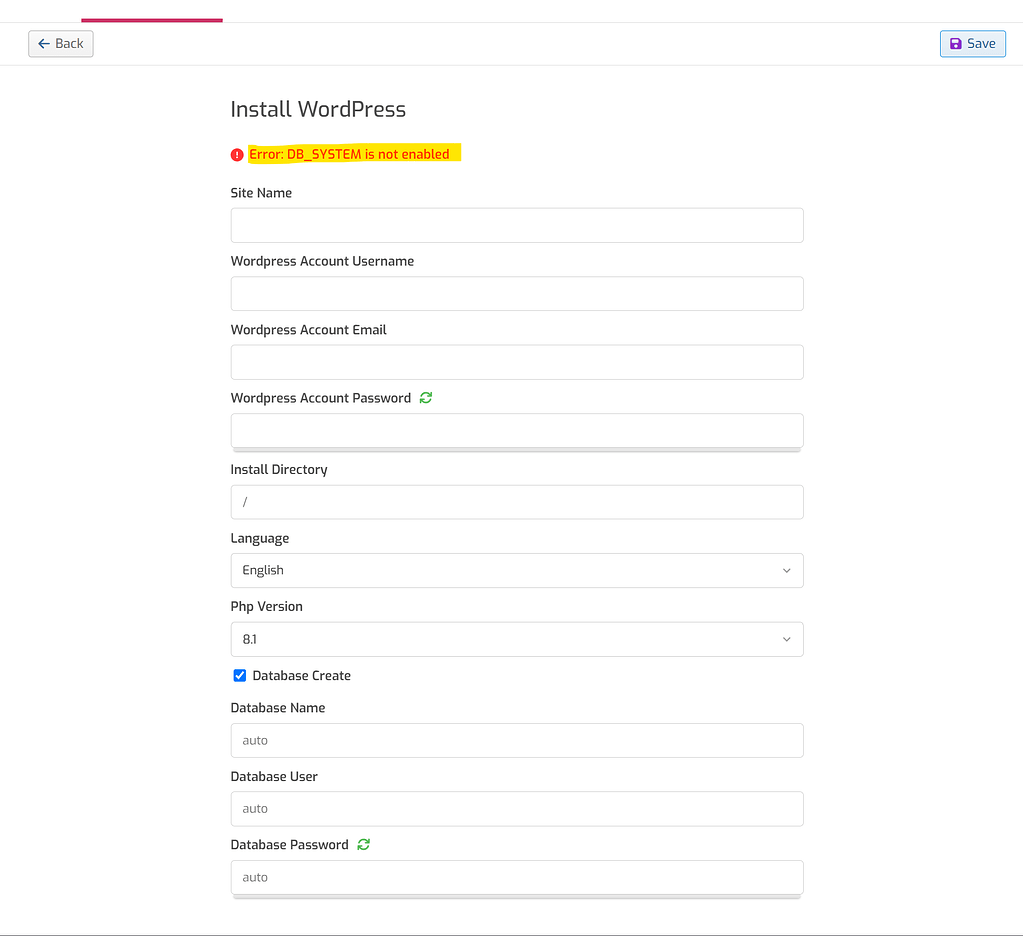Uncheck the Database Create checkbox

(x=239, y=675)
